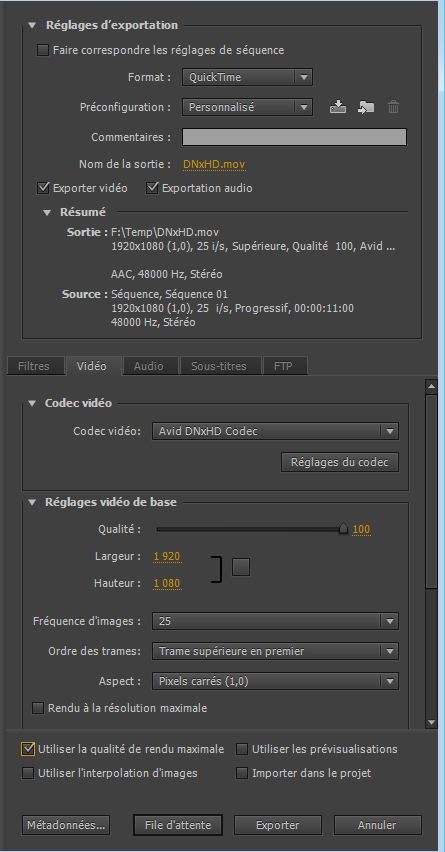This screenshot has height=852, width=445.
Task: Switch to the Sous-titres tab
Action: click(218, 366)
